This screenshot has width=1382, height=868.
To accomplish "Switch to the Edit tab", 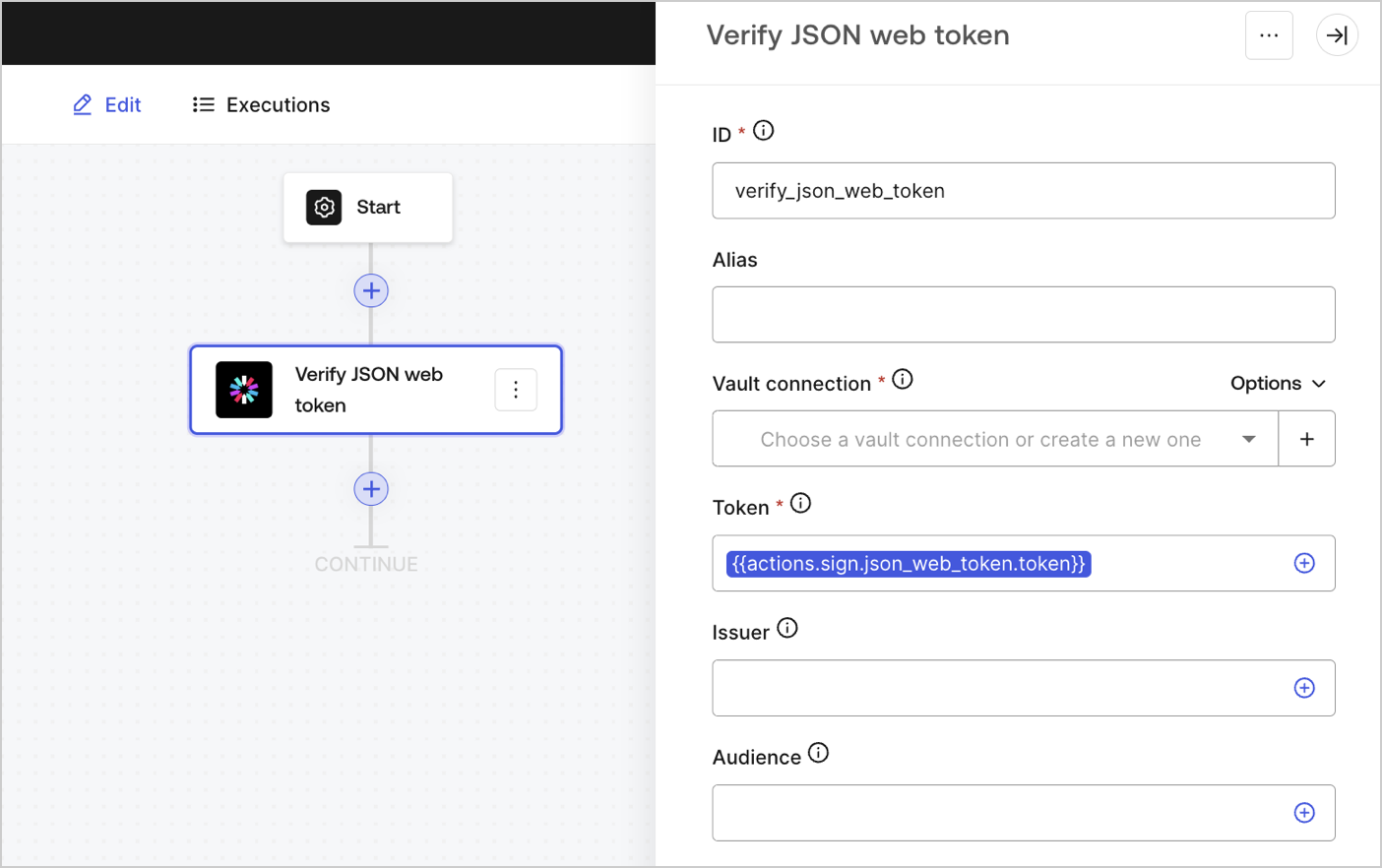I will [107, 104].
